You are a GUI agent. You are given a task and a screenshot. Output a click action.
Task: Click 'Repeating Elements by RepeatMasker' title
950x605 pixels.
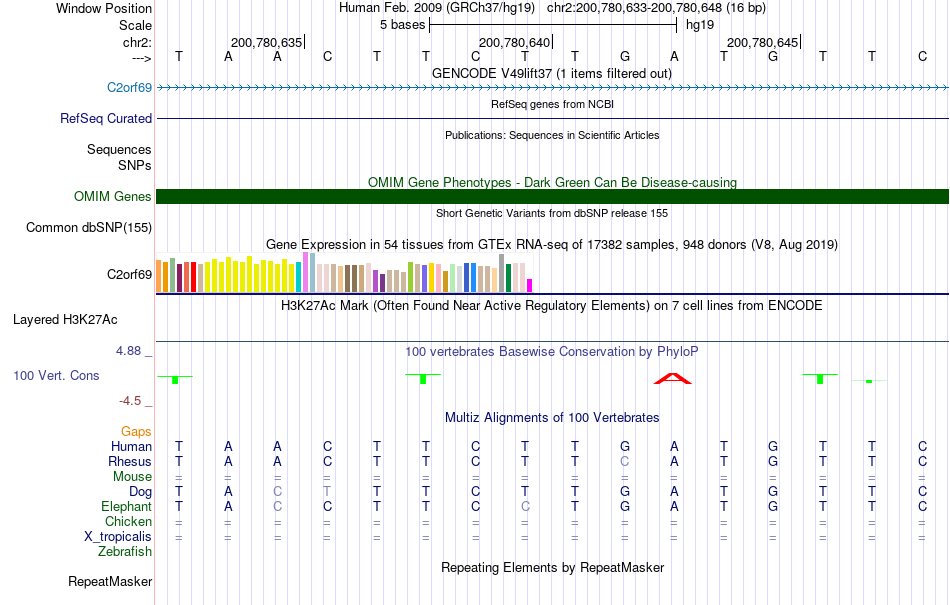point(552,567)
